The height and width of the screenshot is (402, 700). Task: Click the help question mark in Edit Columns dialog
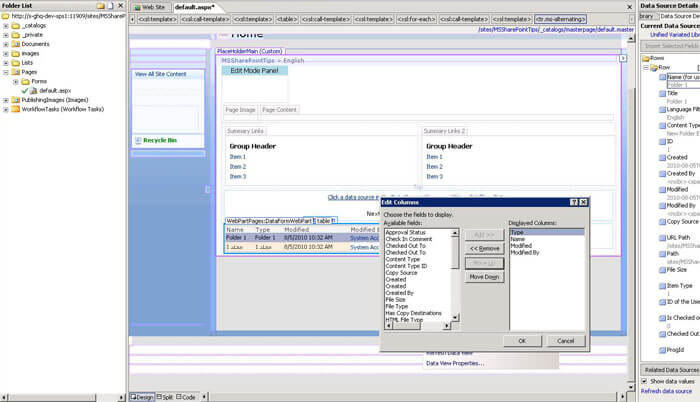574,202
